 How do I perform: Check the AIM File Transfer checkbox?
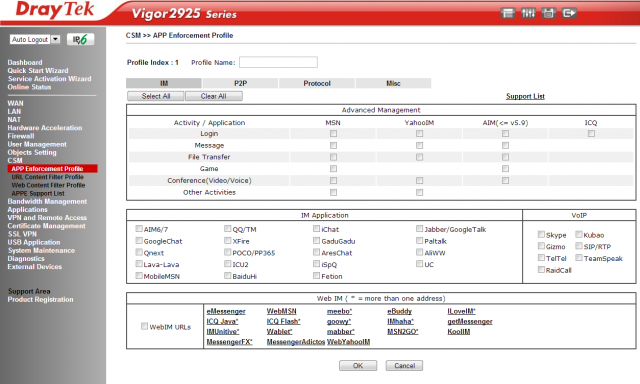(505, 157)
